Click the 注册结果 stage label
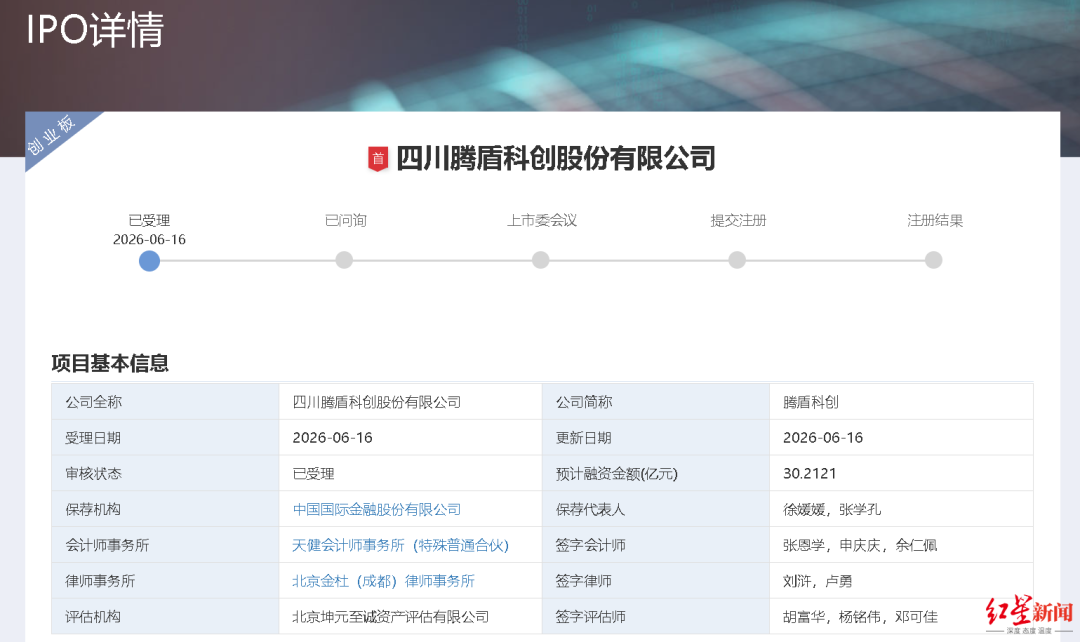Screen dimensions: 1080x642 click(x=935, y=220)
